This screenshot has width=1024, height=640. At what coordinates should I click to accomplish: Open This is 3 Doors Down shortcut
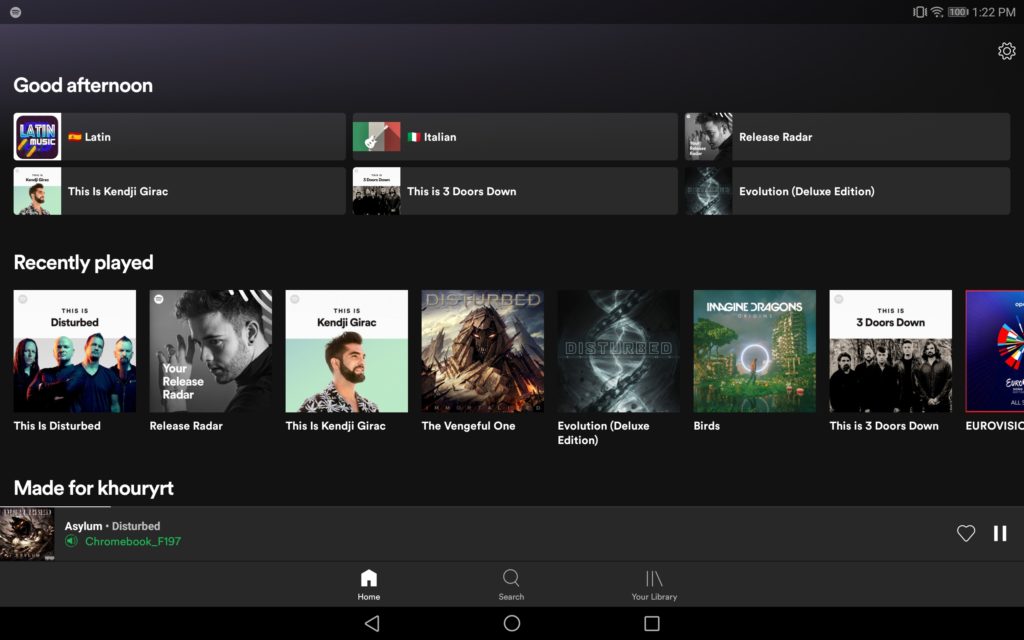coord(515,191)
